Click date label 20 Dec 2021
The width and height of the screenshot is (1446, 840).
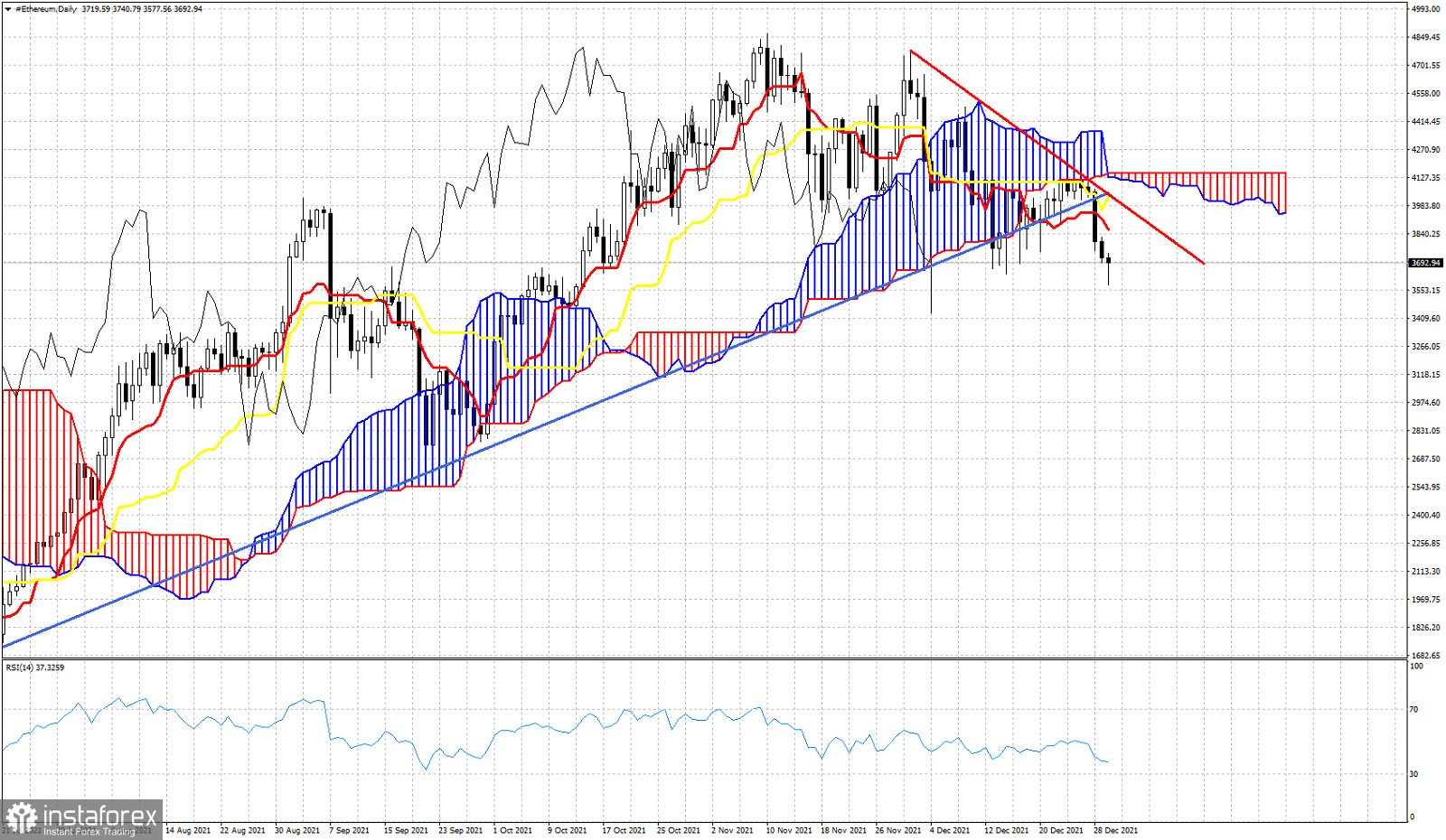coord(1061,830)
